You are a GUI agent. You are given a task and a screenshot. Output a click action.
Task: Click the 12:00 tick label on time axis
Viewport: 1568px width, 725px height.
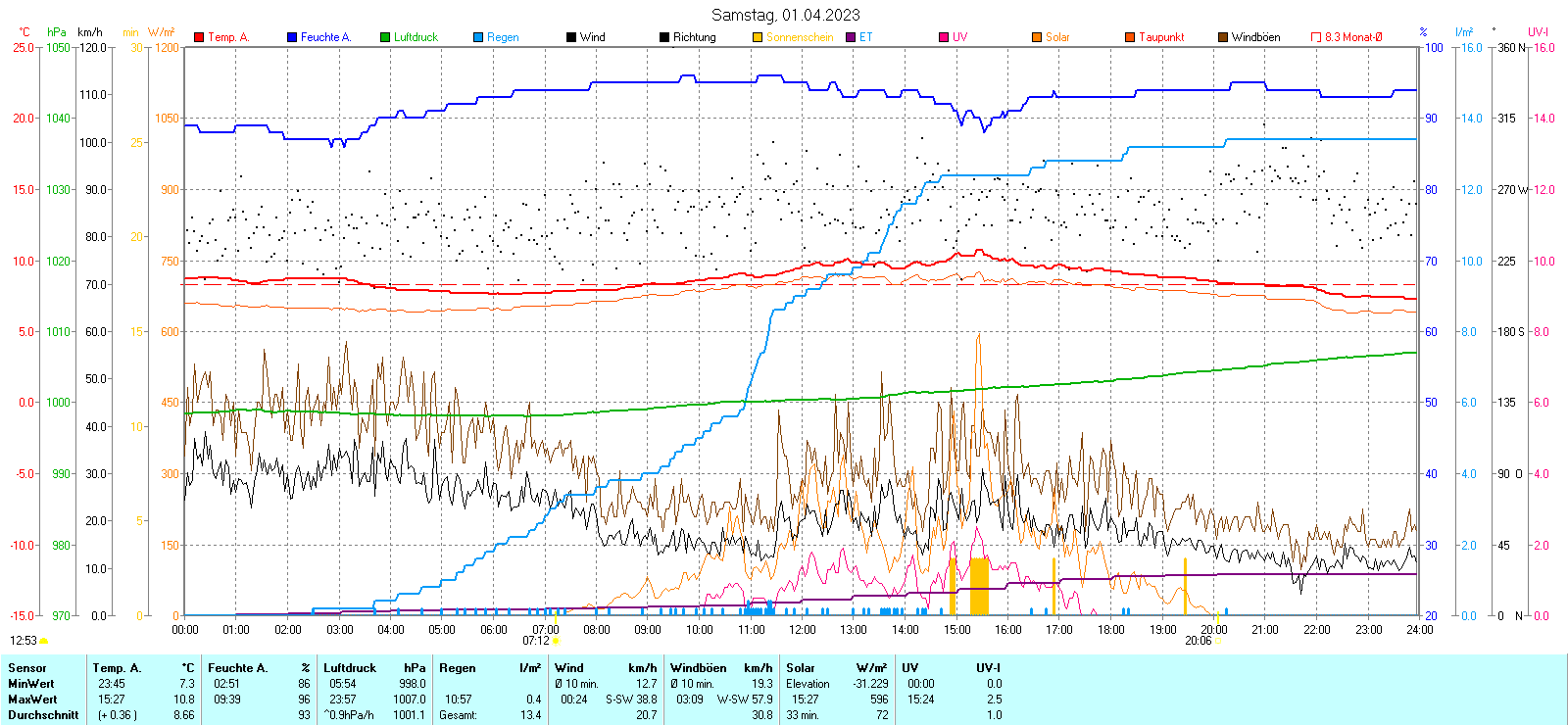(x=802, y=630)
